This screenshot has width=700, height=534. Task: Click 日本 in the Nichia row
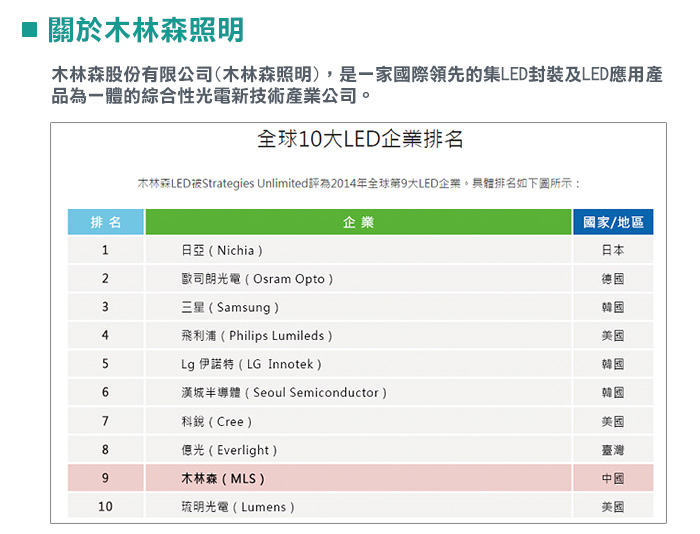click(x=613, y=250)
